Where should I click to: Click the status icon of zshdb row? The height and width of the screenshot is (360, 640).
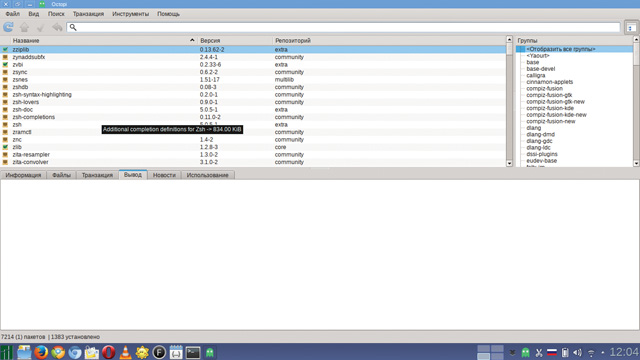(5, 87)
